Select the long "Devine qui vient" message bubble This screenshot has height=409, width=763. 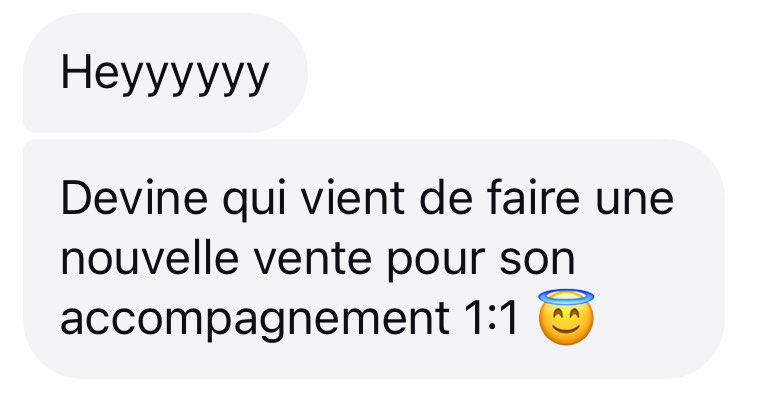(374, 259)
